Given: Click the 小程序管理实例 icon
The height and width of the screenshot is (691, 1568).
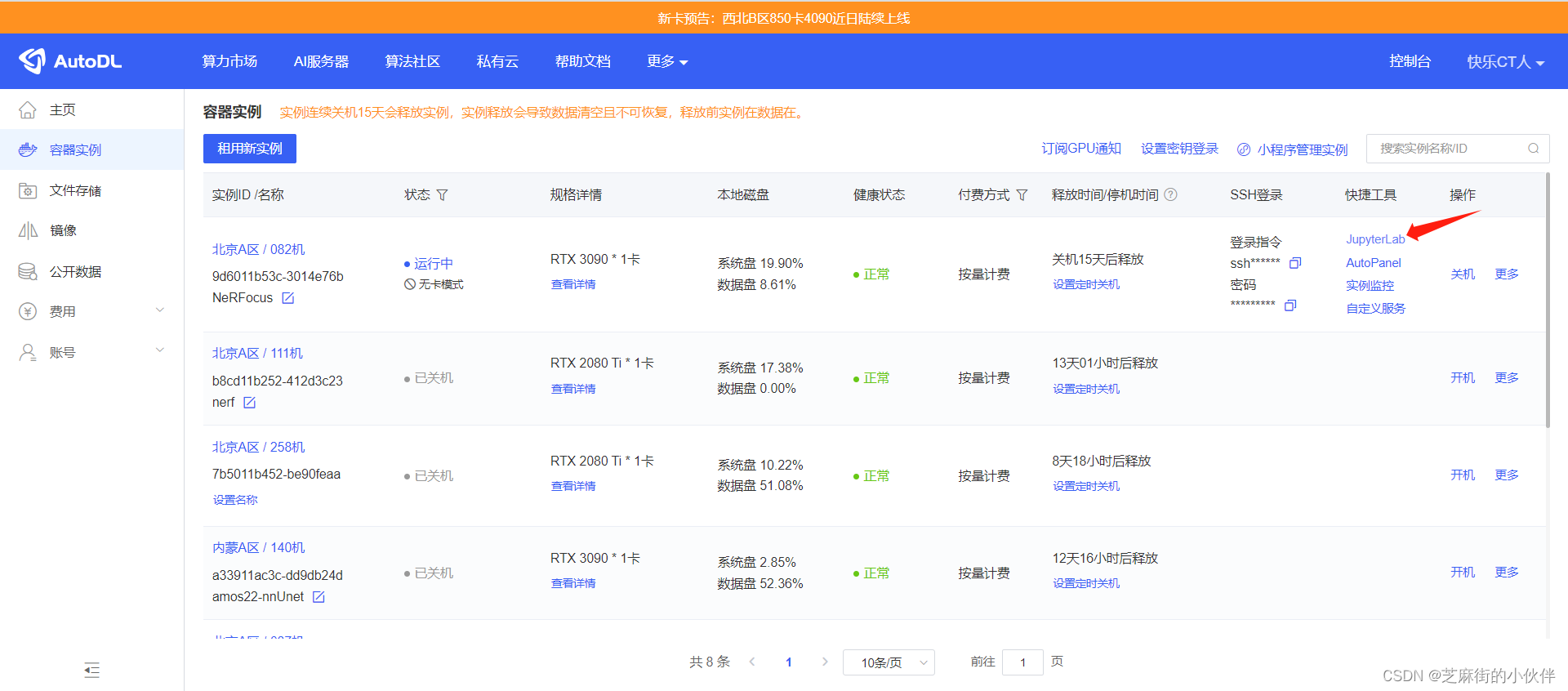Looking at the screenshot, I should click(x=1244, y=149).
